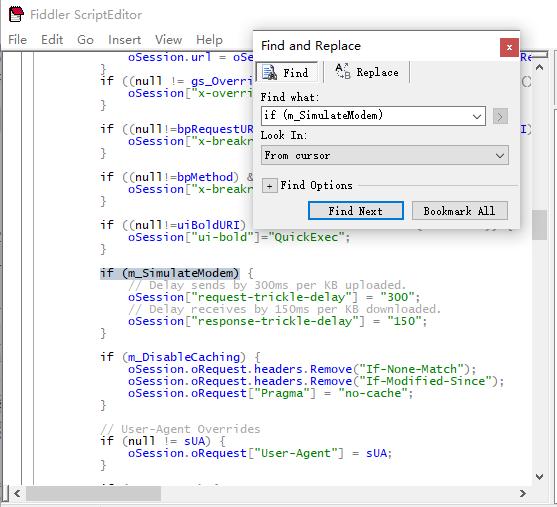The image size is (557, 507).
Task: Open the Help menu
Action: [209, 39]
